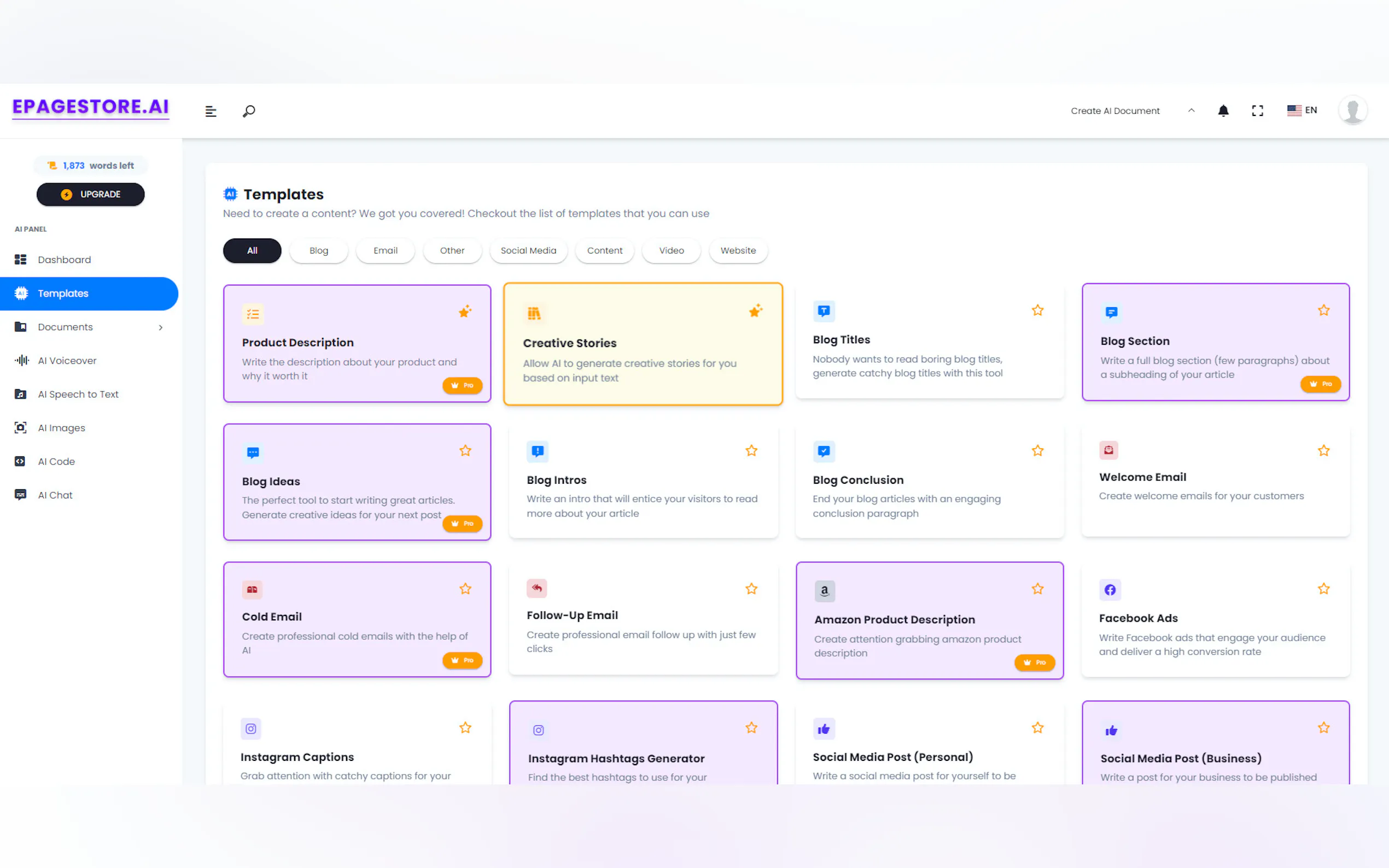Open notifications bell icon

(1223, 111)
